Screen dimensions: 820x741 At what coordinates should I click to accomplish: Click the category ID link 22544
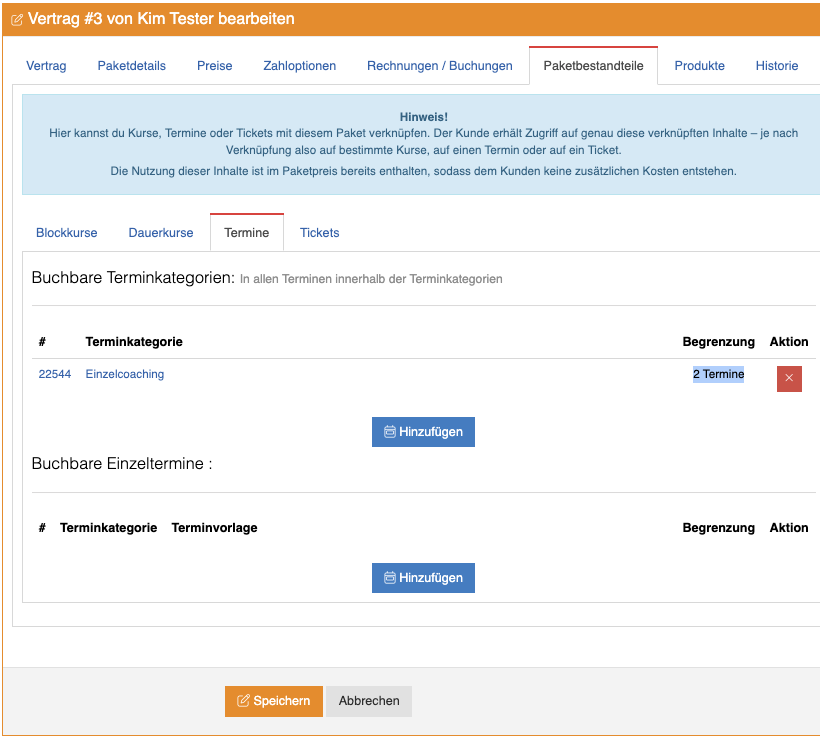tap(55, 375)
